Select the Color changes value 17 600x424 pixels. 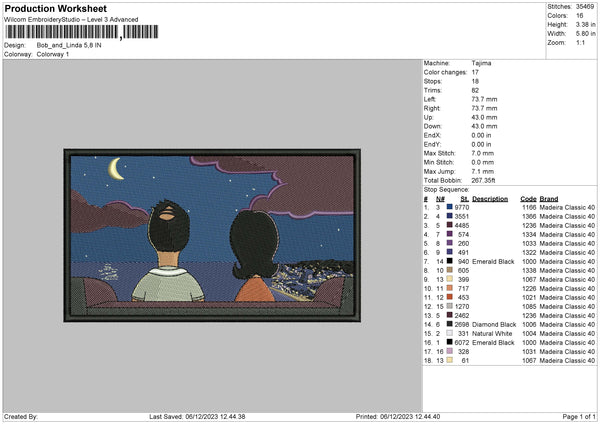coord(475,72)
